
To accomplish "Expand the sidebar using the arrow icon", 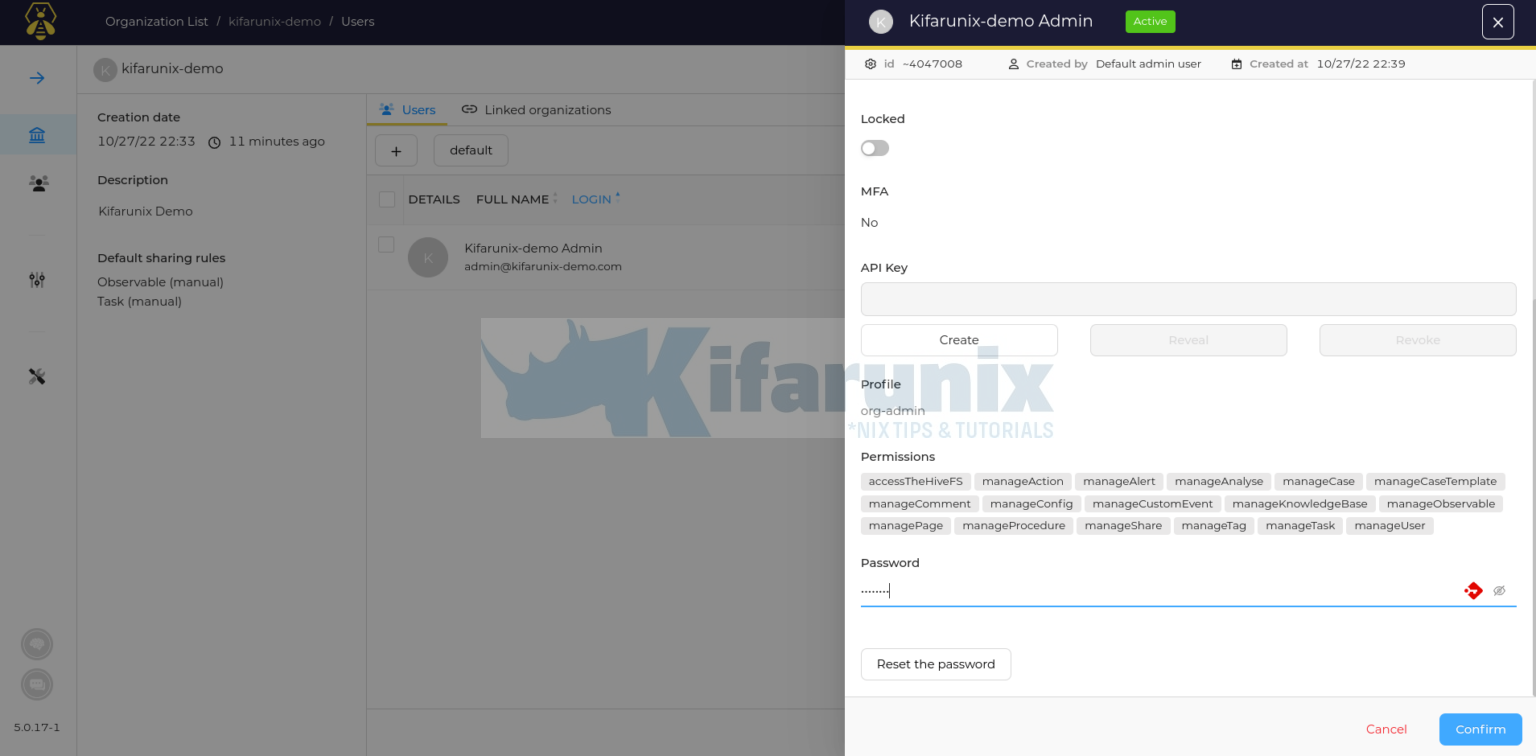I will click(x=37, y=77).
